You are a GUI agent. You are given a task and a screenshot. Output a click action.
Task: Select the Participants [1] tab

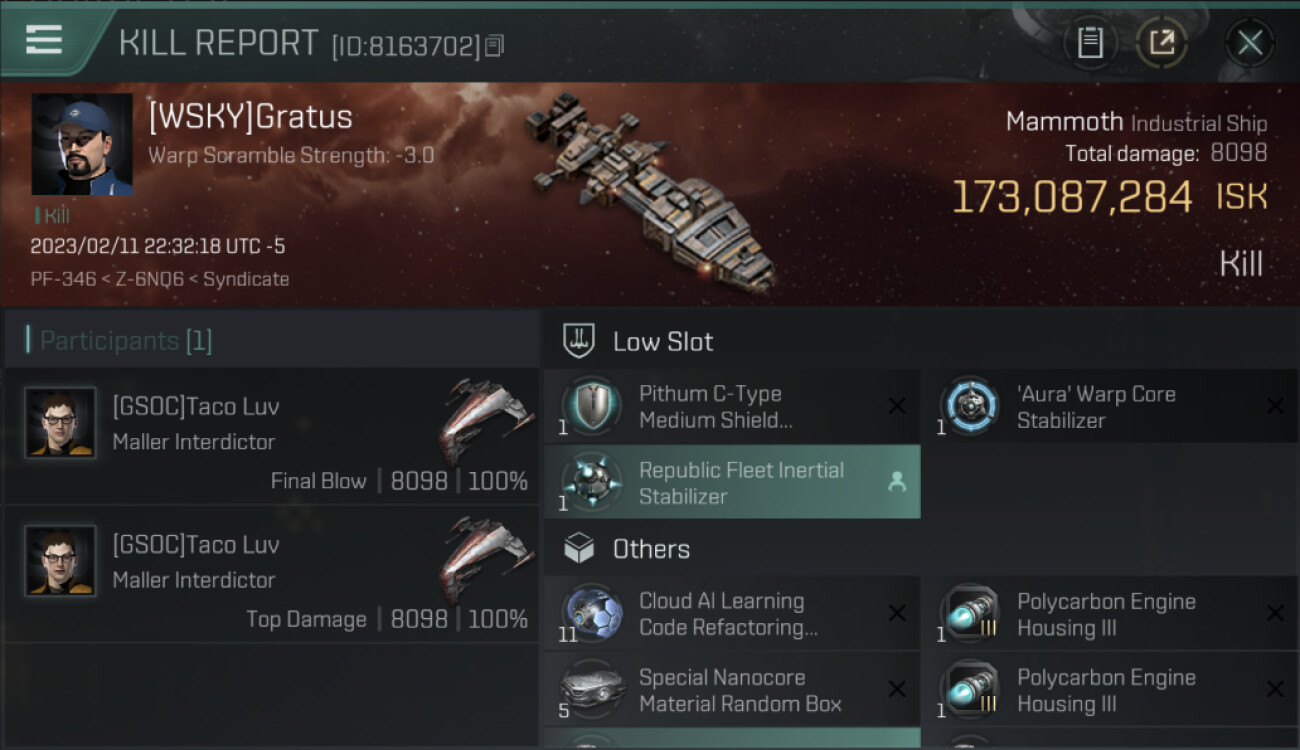tap(126, 341)
